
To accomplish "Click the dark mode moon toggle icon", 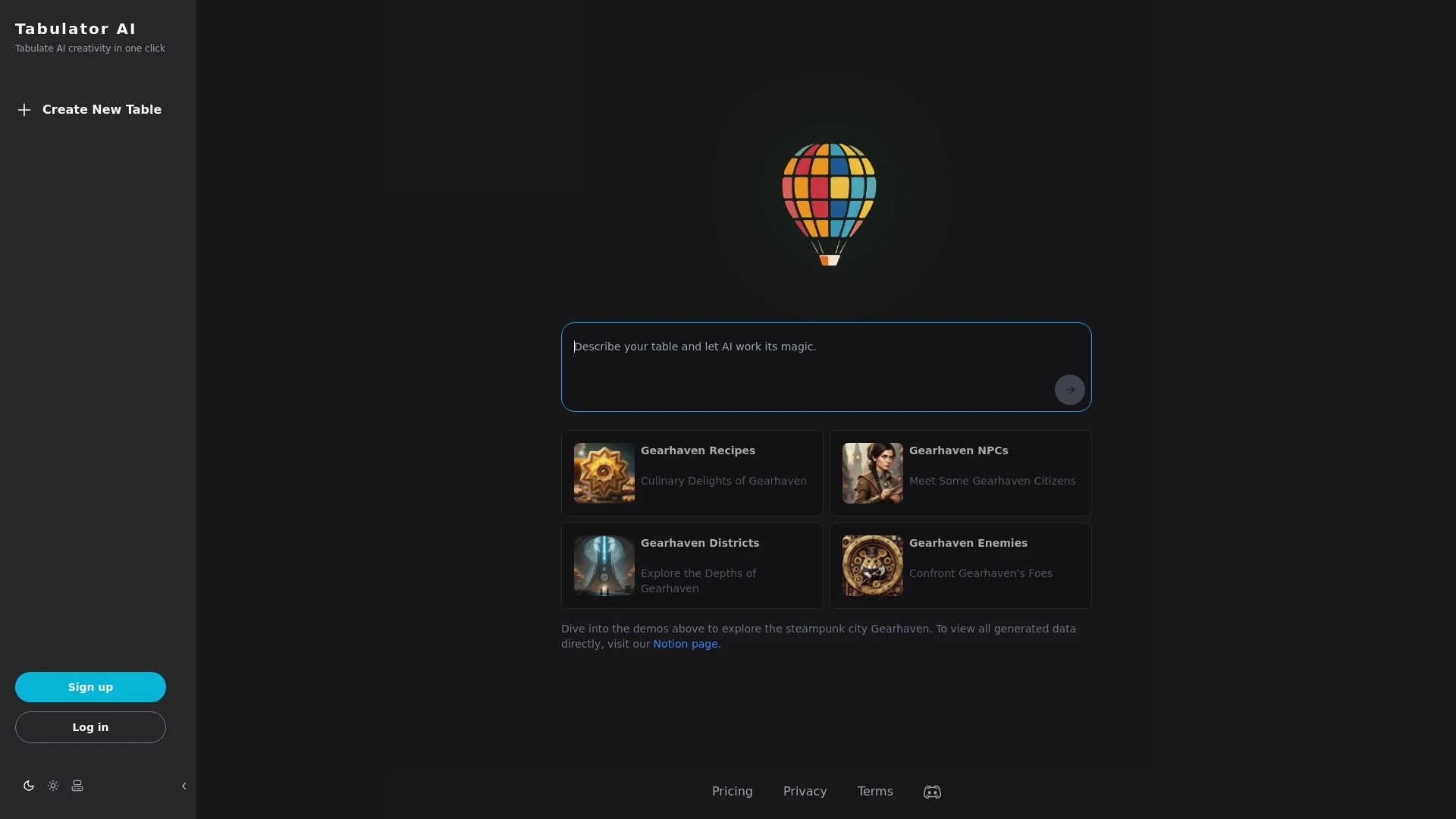I will pyautogui.click(x=28, y=786).
